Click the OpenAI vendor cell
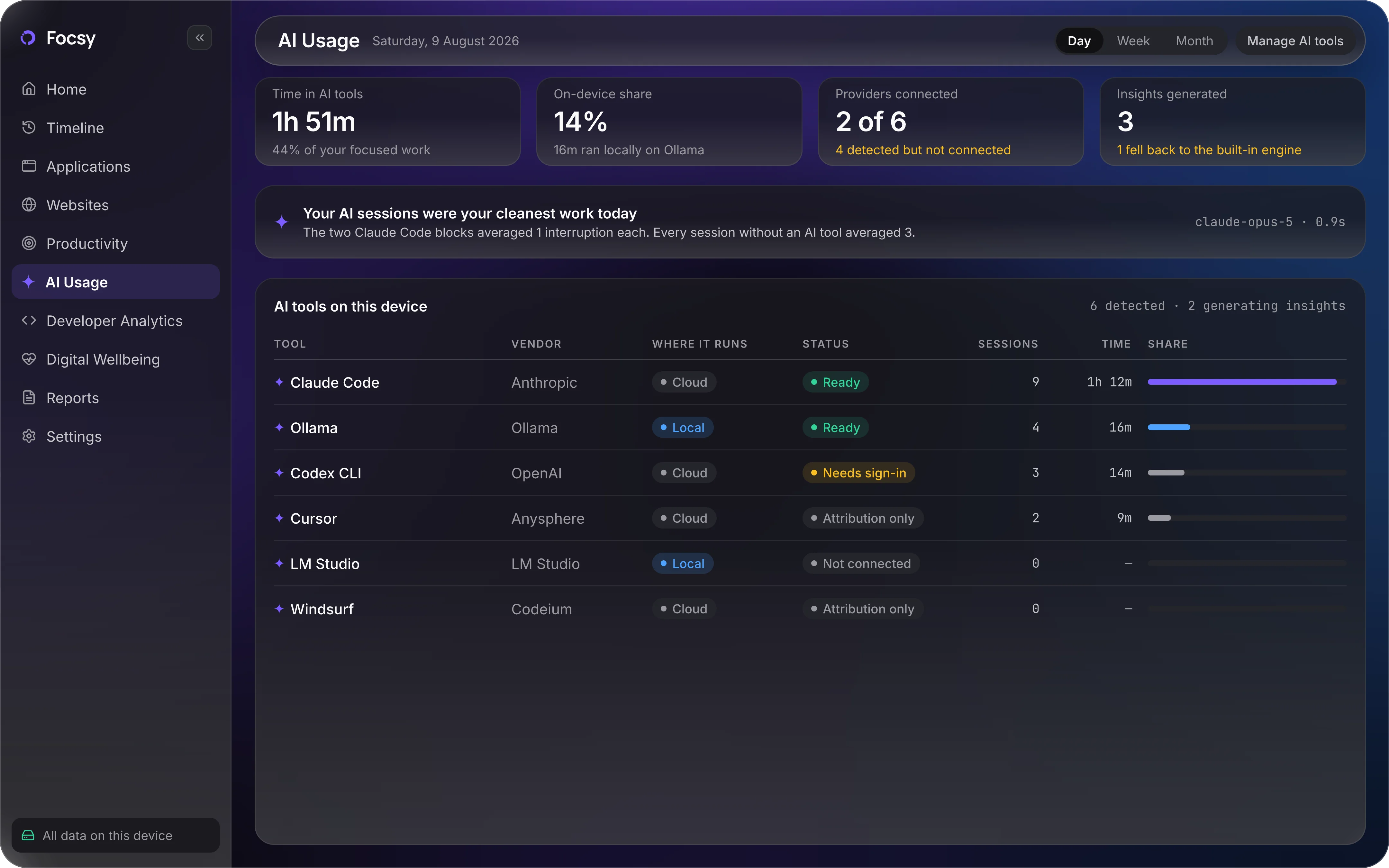Image resolution: width=1389 pixels, height=868 pixels. pos(536,473)
